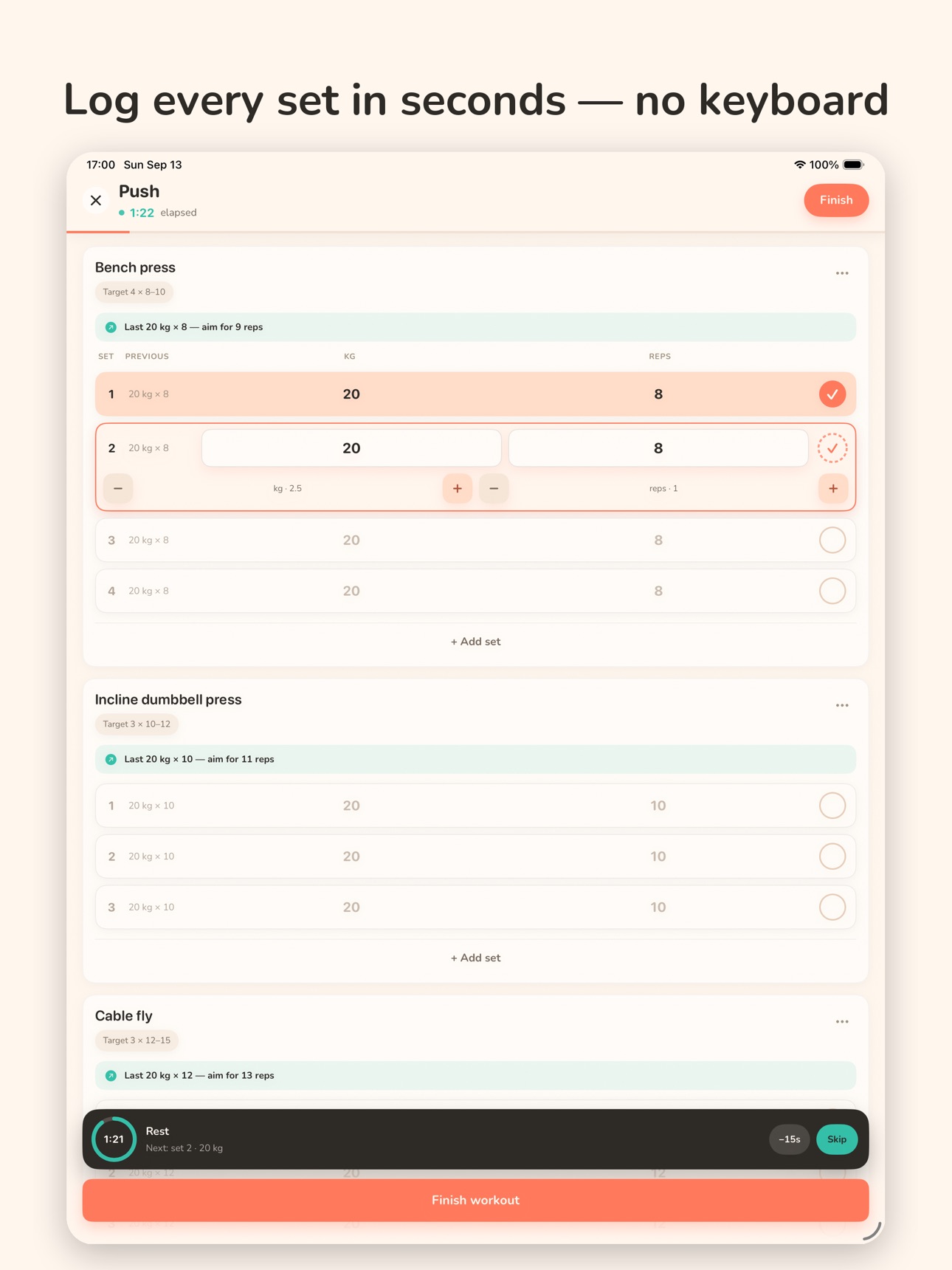Tap the battery status icon
This screenshot has height=1270, width=952.
point(853,165)
